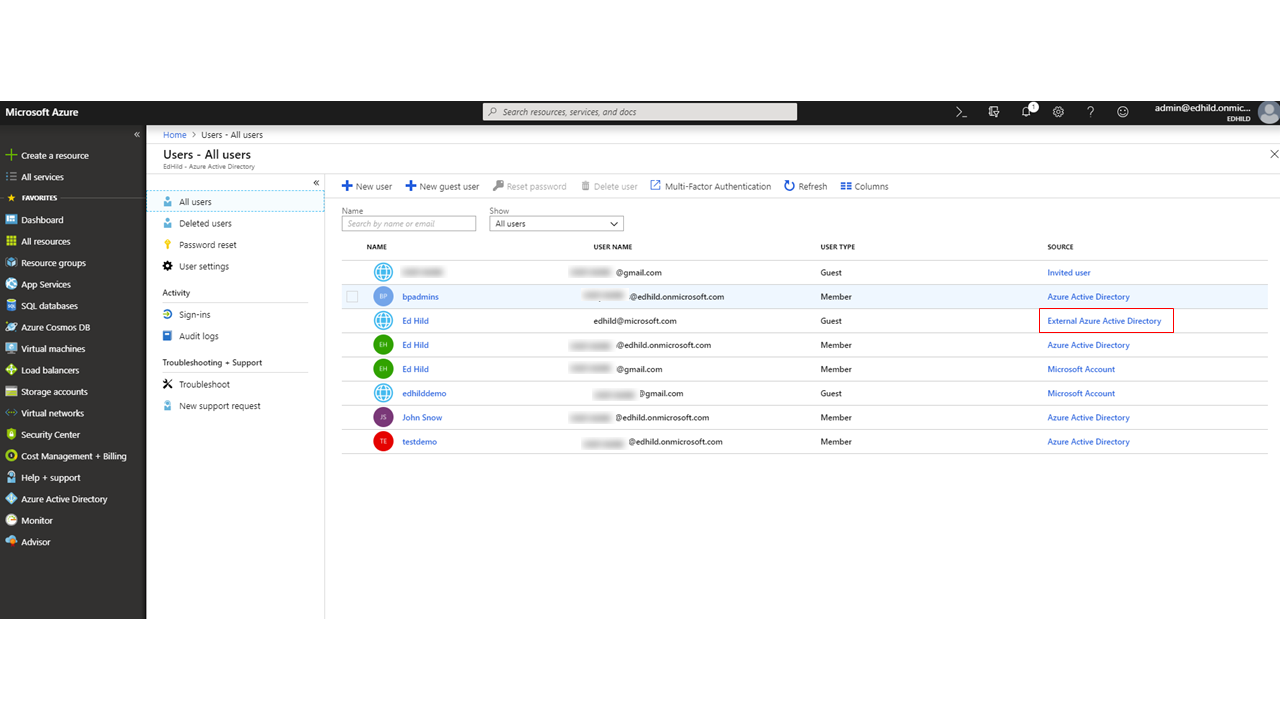
Task: Open the help question mark icon
Action: (1090, 112)
